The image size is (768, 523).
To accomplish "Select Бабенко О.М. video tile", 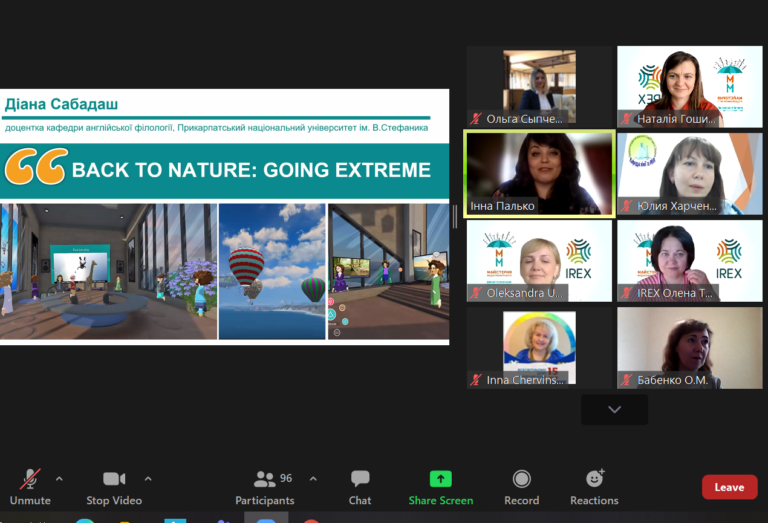I will (x=690, y=348).
